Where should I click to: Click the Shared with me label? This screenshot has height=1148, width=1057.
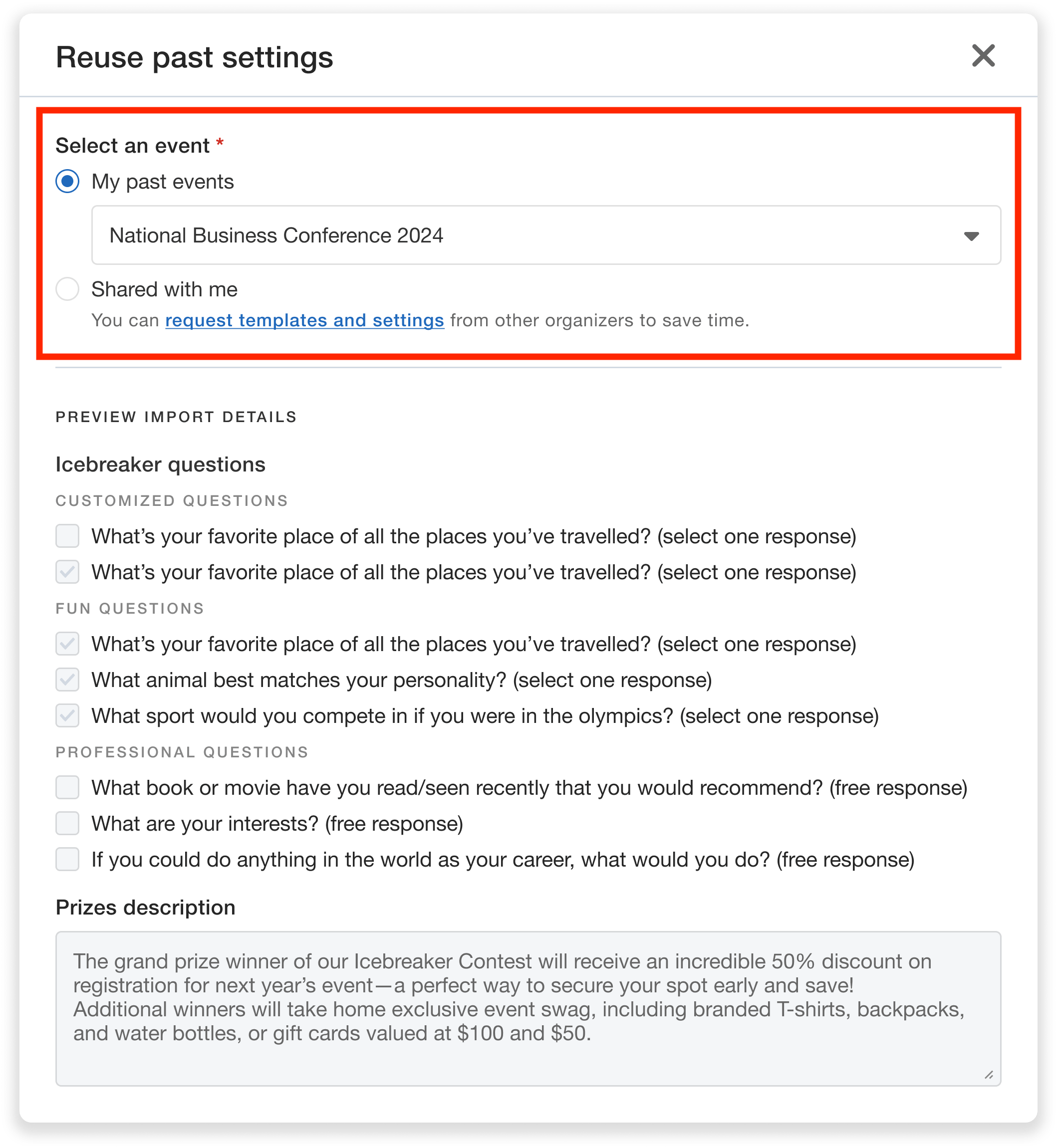coord(164,290)
